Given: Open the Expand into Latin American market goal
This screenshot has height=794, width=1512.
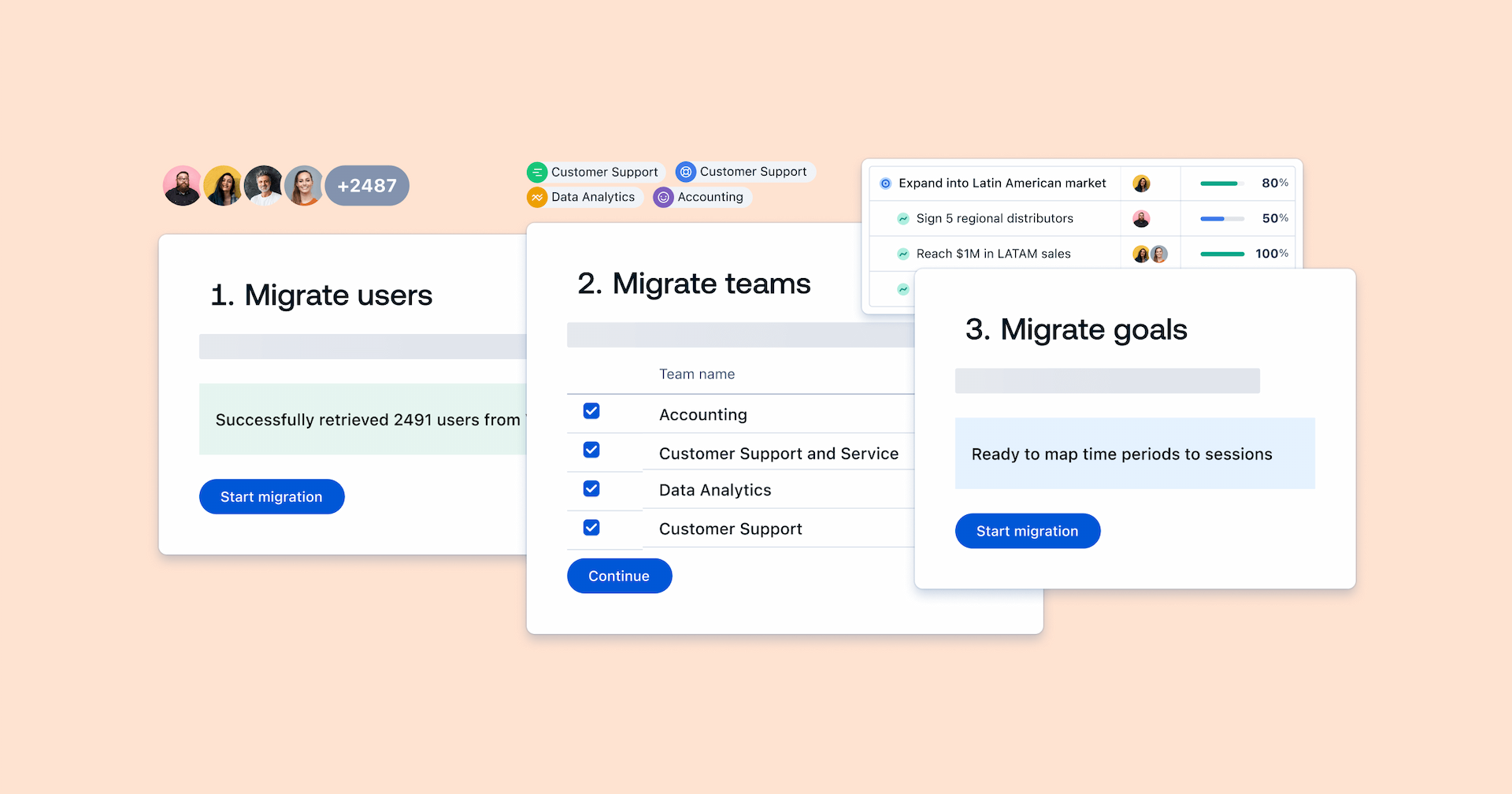Looking at the screenshot, I should click(x=1002, y=184).
